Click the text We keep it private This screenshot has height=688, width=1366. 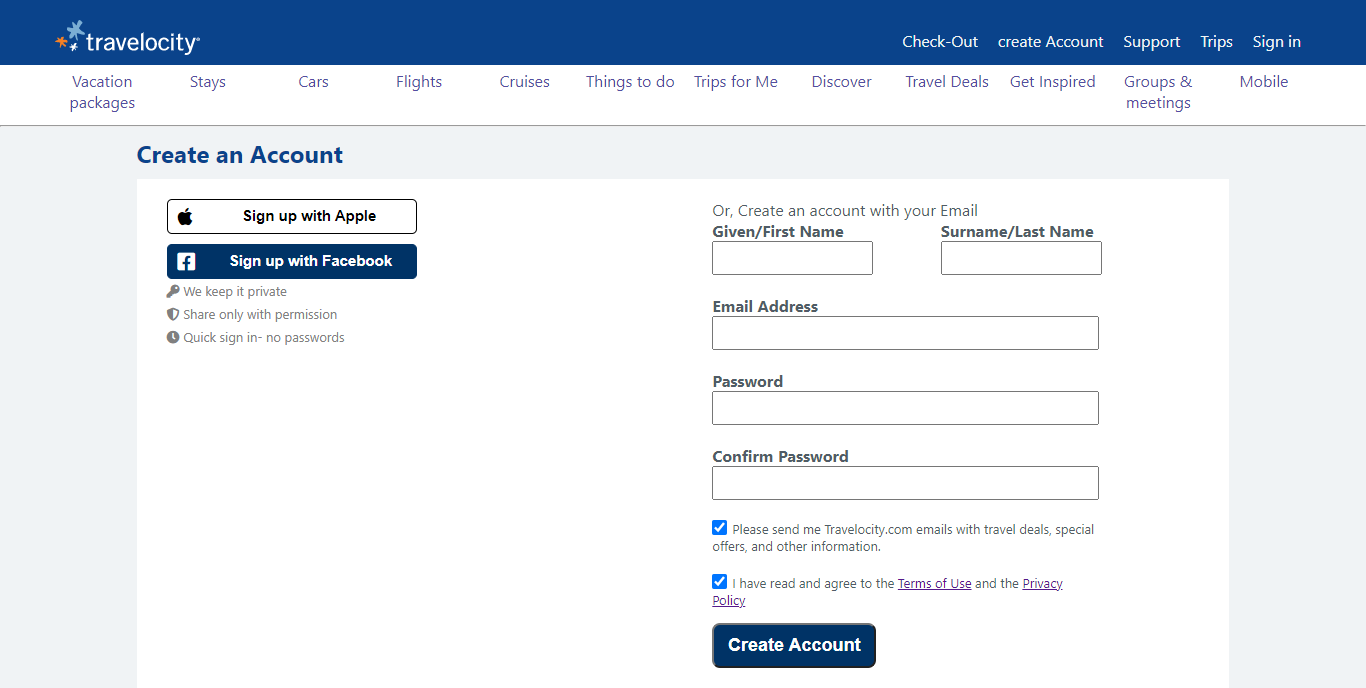pyautogui.click(x=235, y=292)
